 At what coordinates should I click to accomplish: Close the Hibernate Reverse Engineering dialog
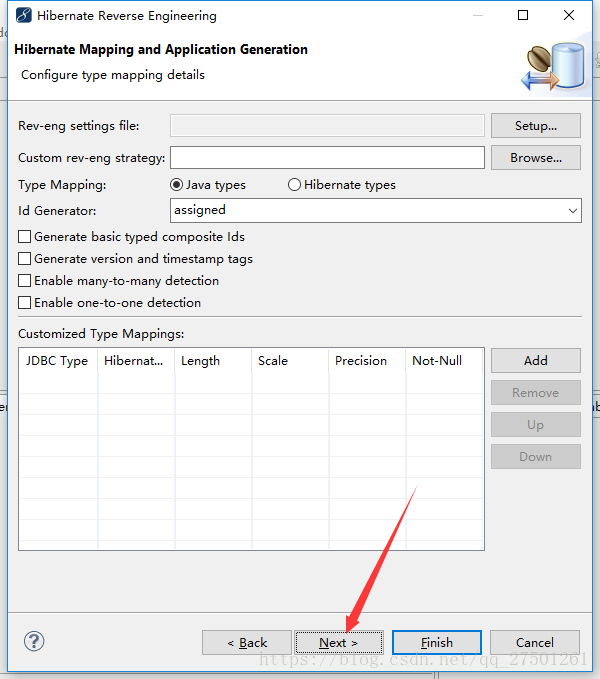coord(569,15)
